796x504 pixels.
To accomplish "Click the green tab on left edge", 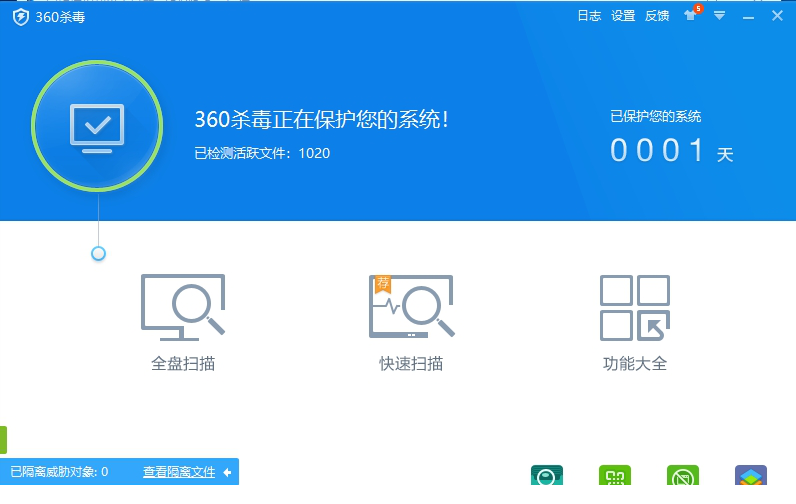I will pos(3,440).
